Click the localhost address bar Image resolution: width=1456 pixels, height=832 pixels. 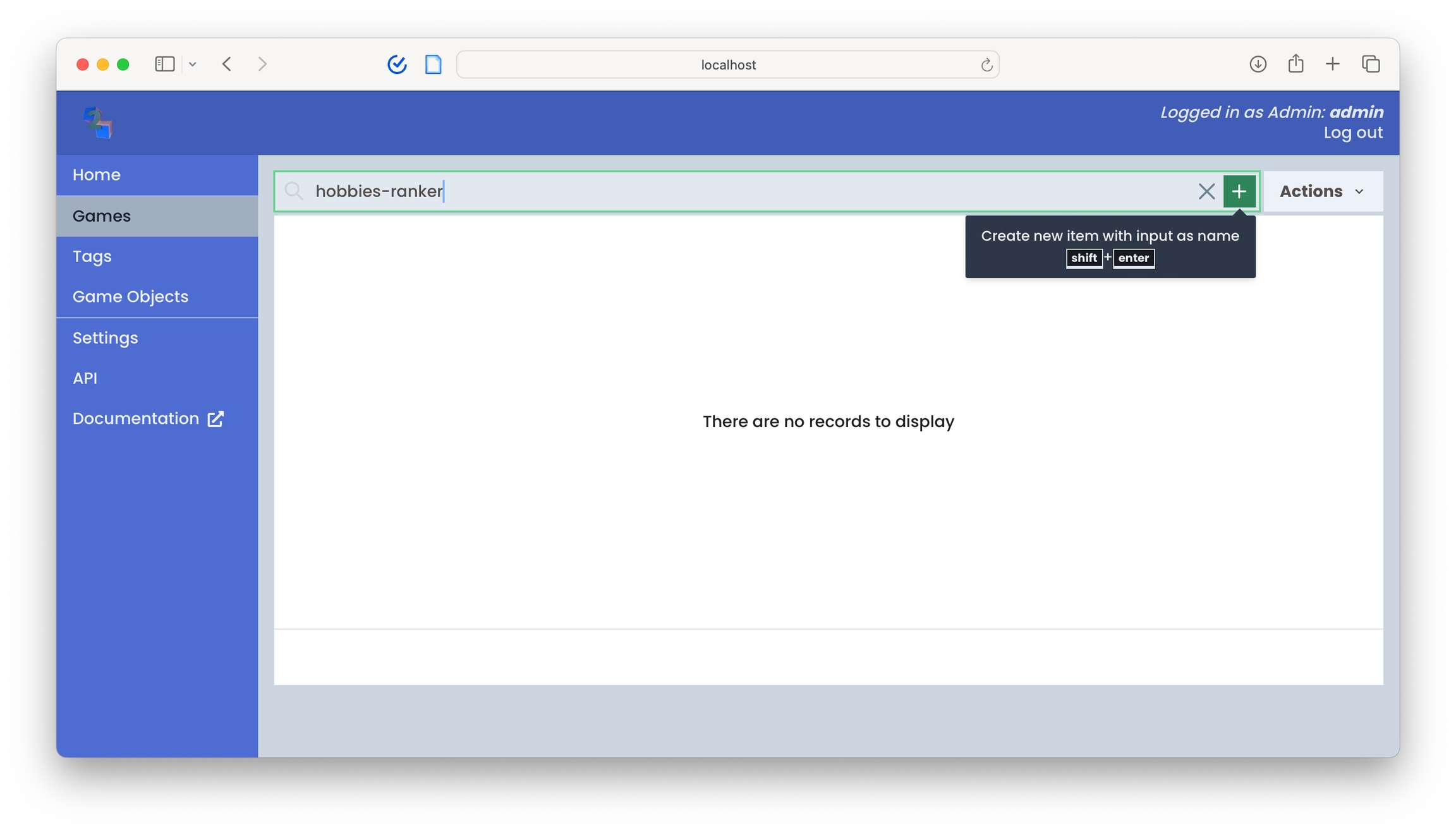point(727,64)
